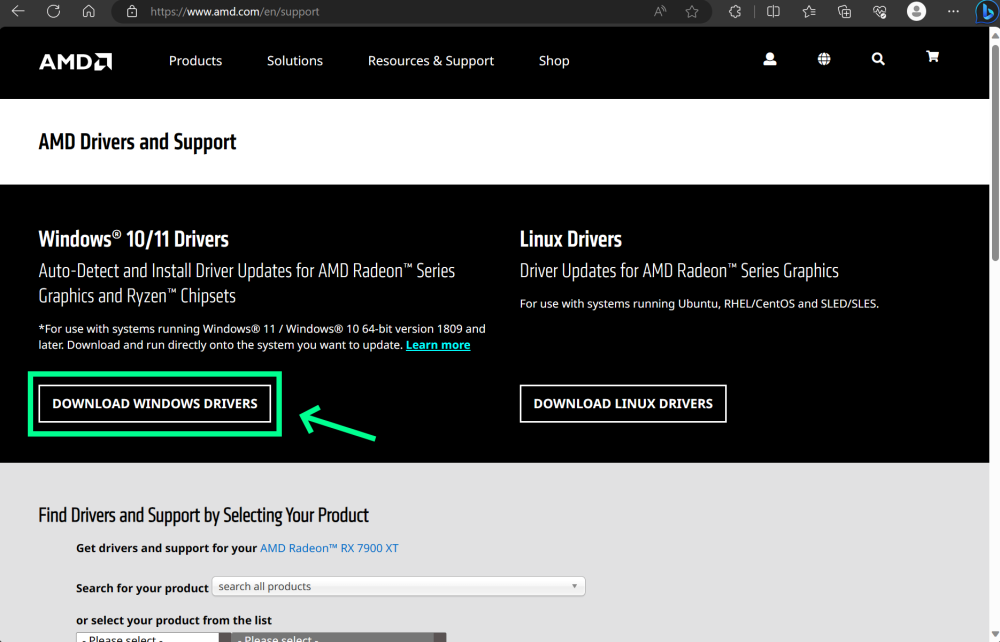Expand the search all products dropdown
Image resolution: width=1000 pixels, height=642 pixels.
[x=399, y=587]
